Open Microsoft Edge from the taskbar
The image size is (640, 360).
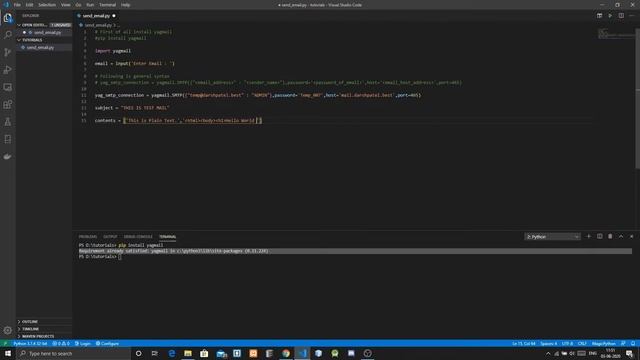tap(172, 353)
